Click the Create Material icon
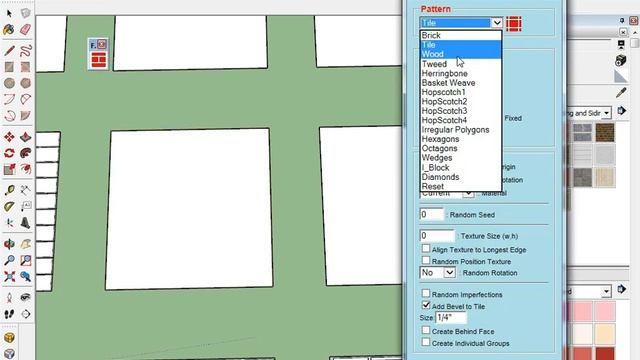Image resolution: width=640 pixels, height=360 pixels. pyautogui.click(x=620, y=60)
